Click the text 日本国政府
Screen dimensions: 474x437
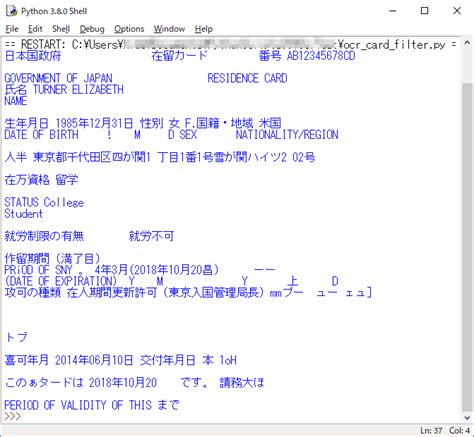tap(33, 55)
